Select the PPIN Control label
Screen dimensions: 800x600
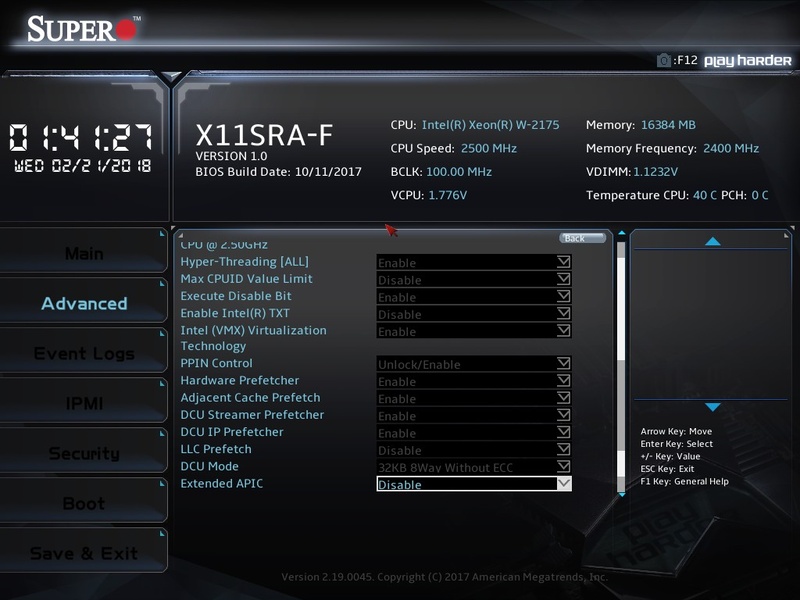216,363
